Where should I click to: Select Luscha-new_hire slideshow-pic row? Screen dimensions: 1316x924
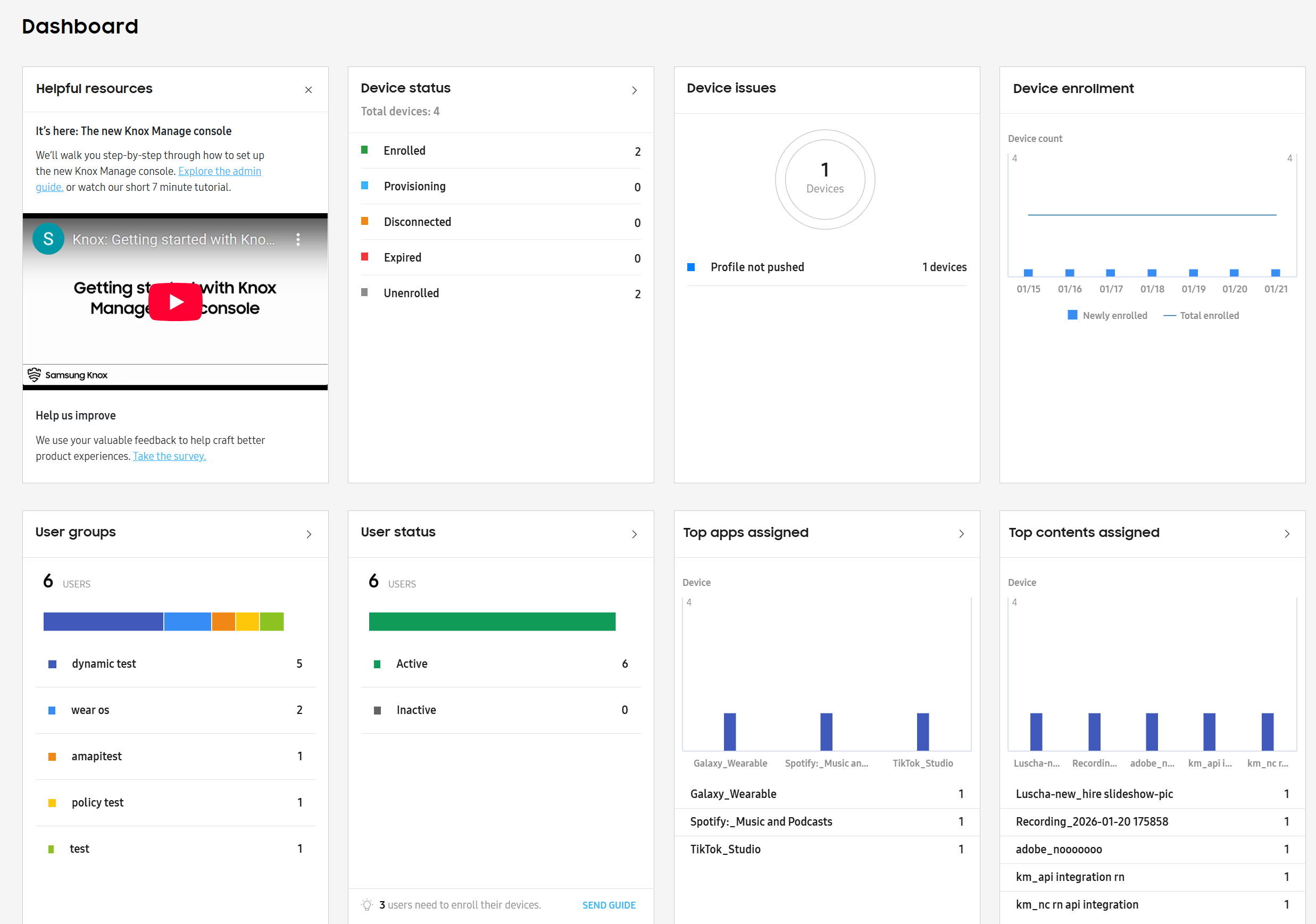click(x=1152, y=794)
